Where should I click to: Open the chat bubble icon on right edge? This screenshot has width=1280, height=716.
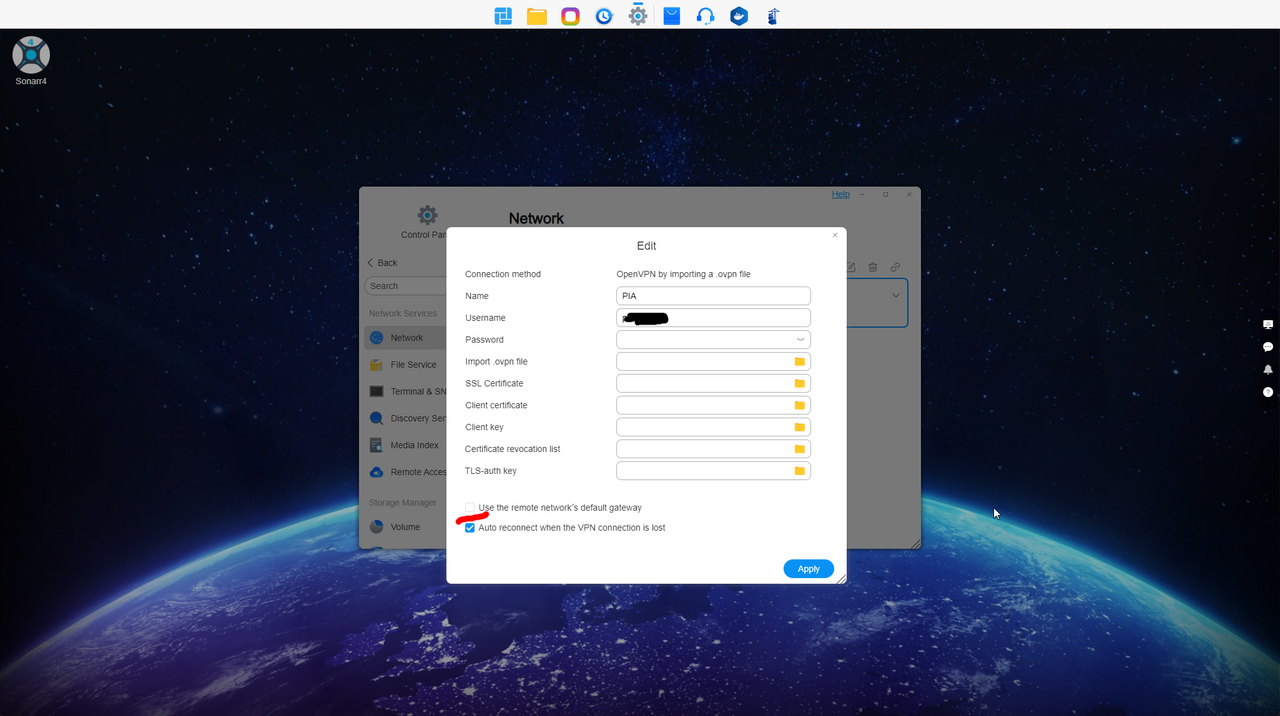pos(1268,347)
